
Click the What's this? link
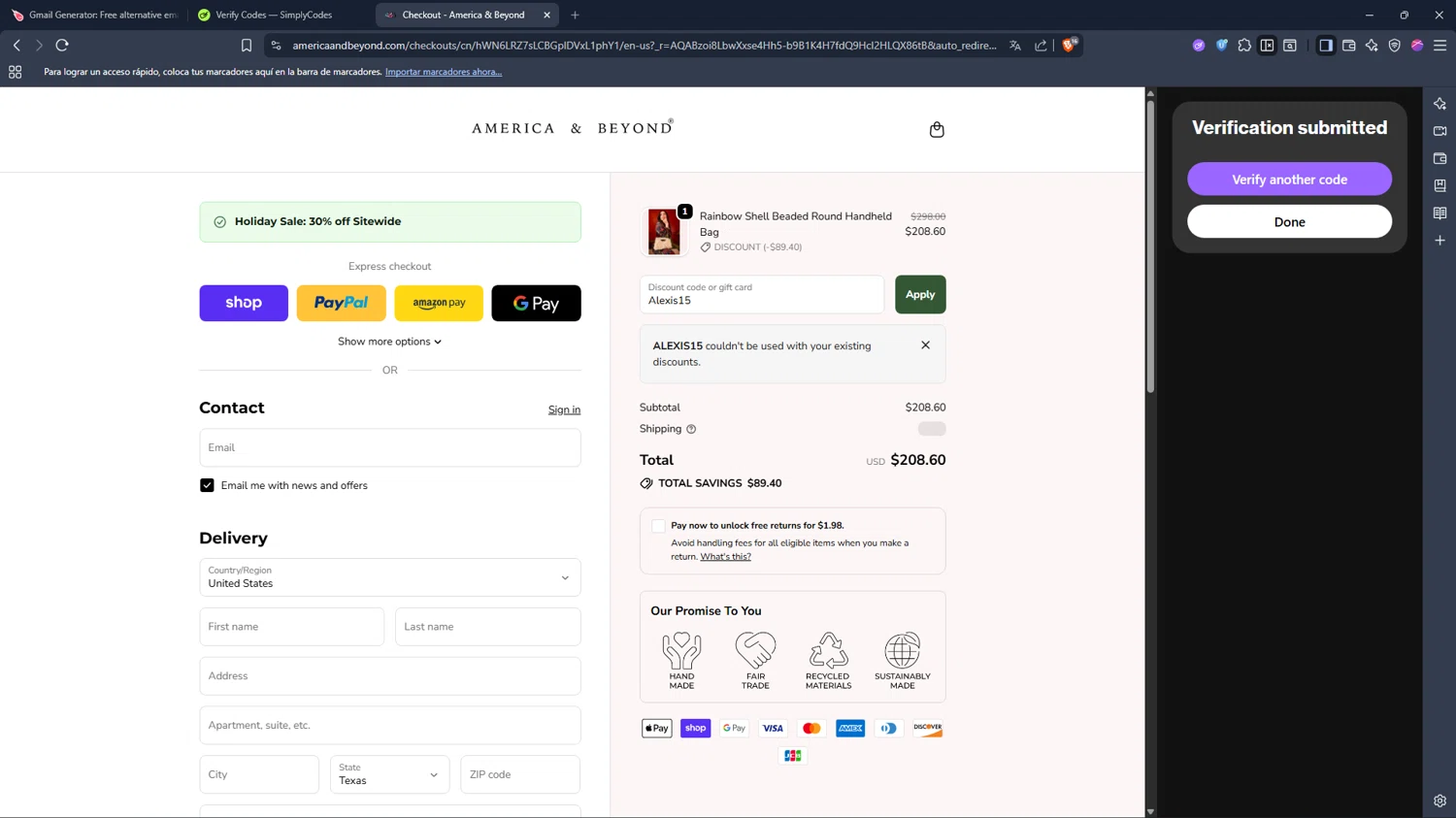pos(725,557)
